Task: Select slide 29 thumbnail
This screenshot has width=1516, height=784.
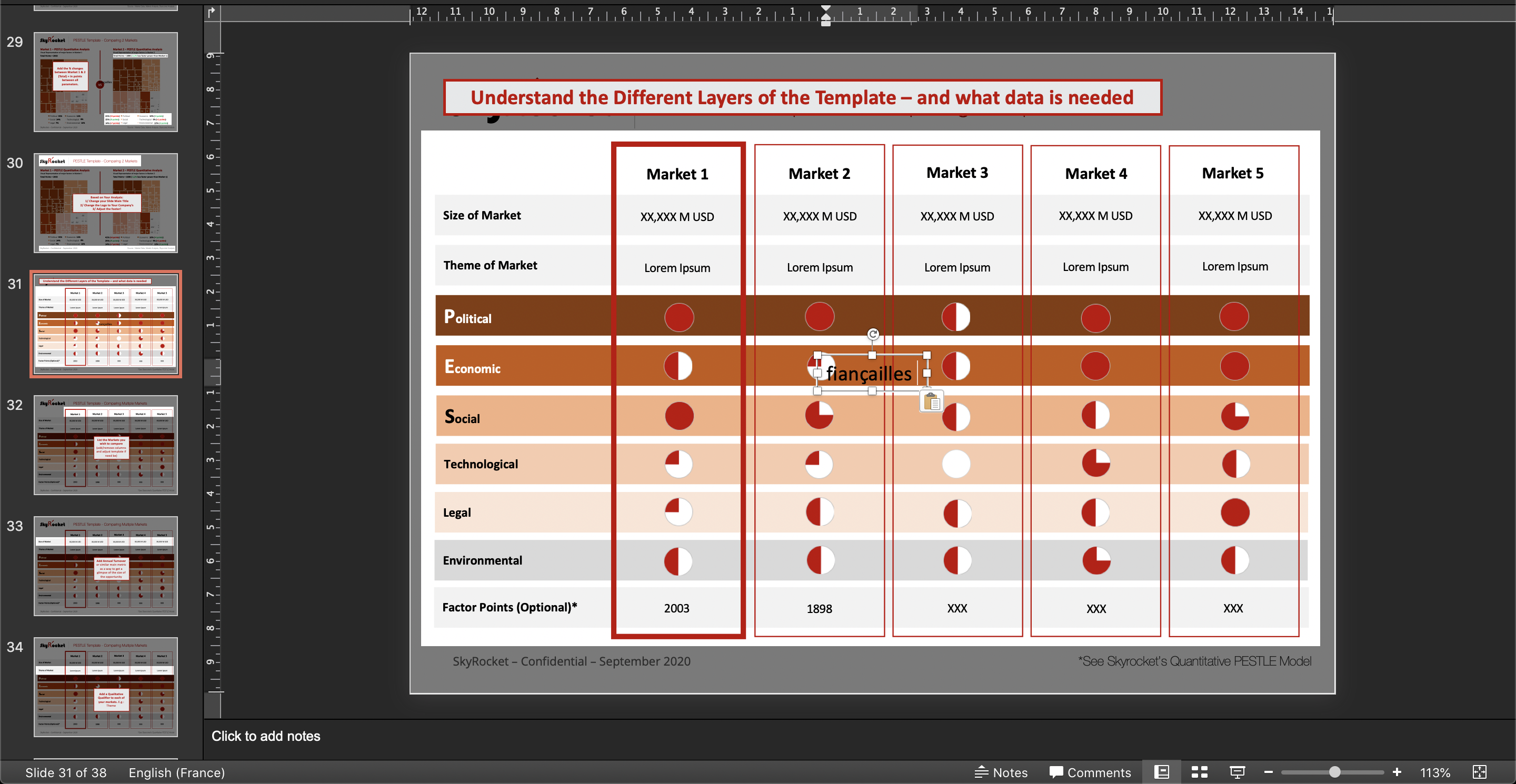Action: tap(106, 82)
